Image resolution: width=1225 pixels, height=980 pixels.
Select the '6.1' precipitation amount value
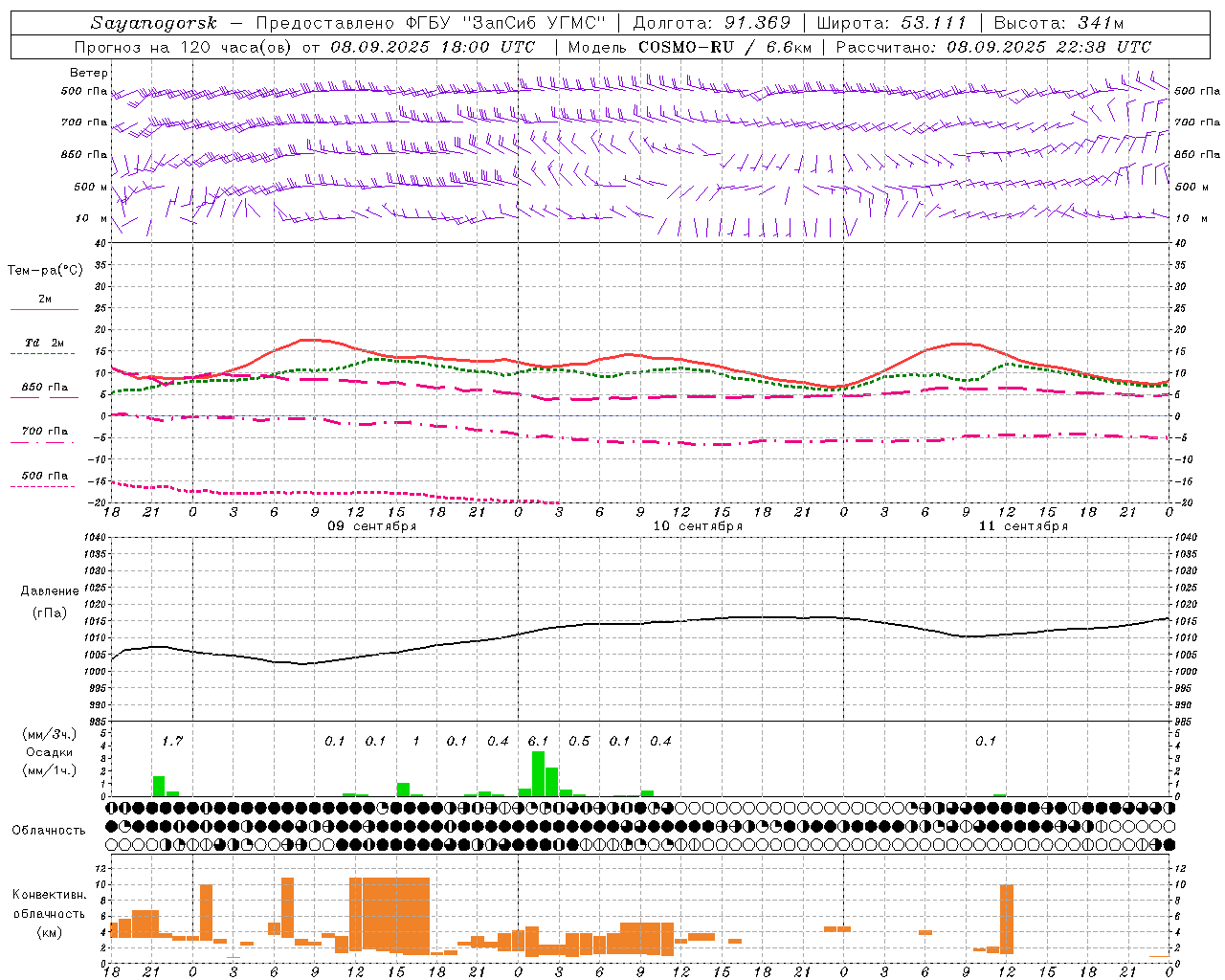(538, 741)
